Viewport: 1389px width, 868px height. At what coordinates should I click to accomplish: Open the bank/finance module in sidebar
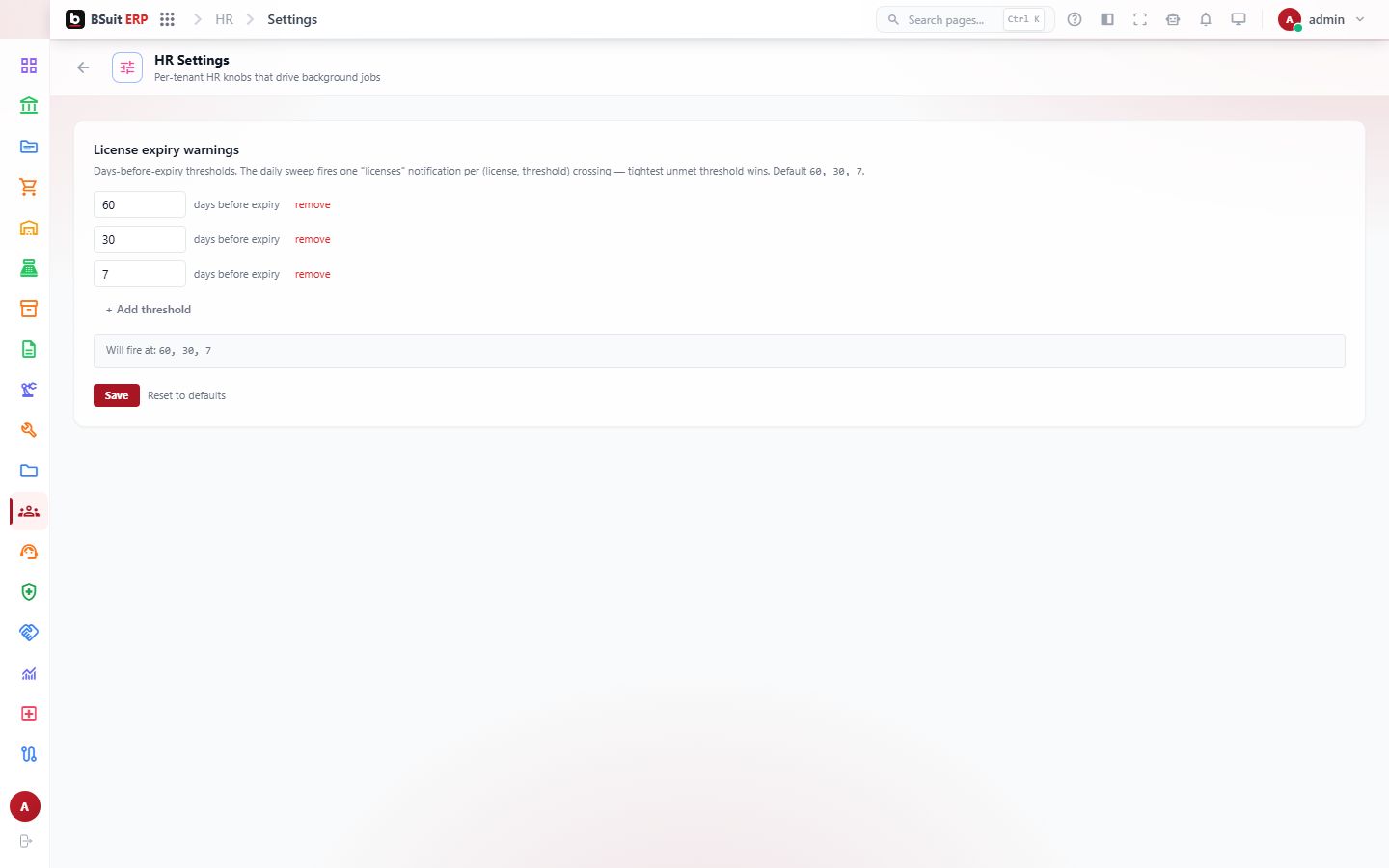coord(29,106)
